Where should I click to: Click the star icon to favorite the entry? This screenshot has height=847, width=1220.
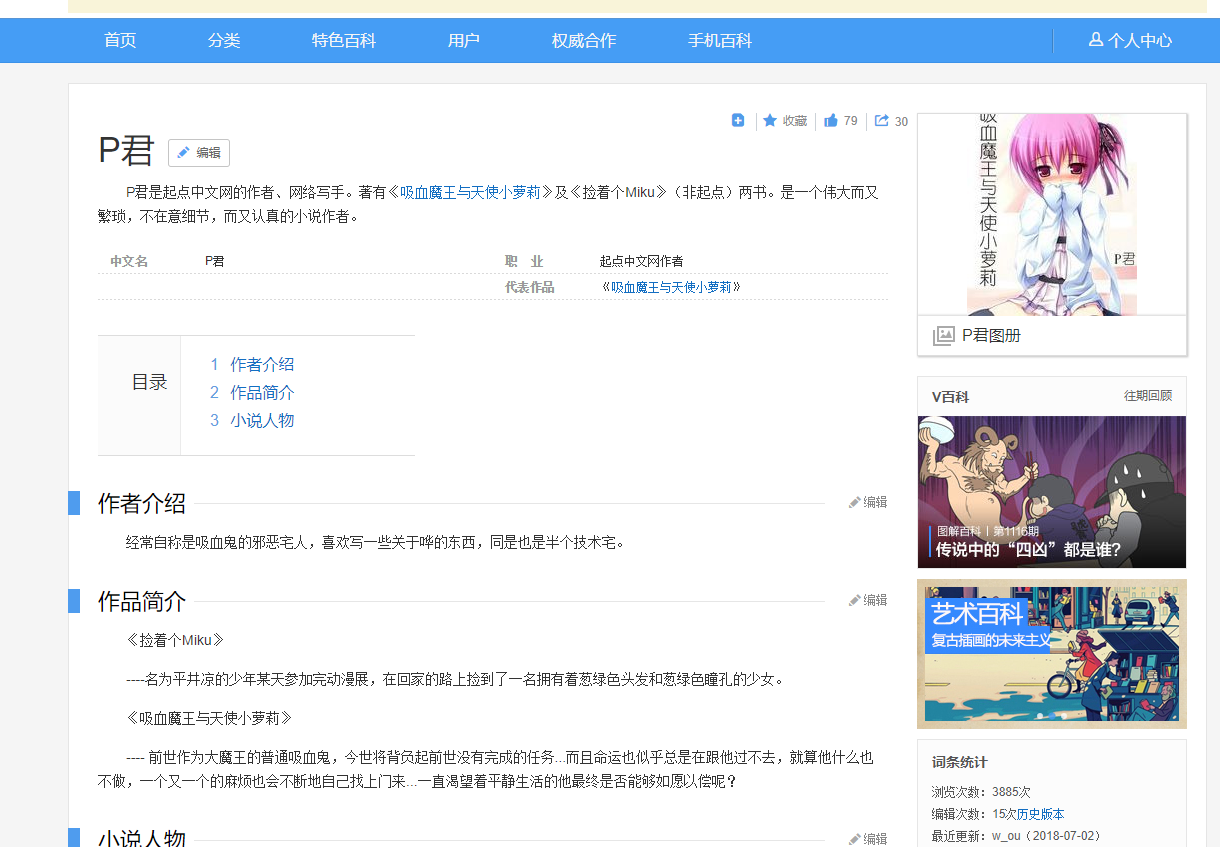point(770,121)
